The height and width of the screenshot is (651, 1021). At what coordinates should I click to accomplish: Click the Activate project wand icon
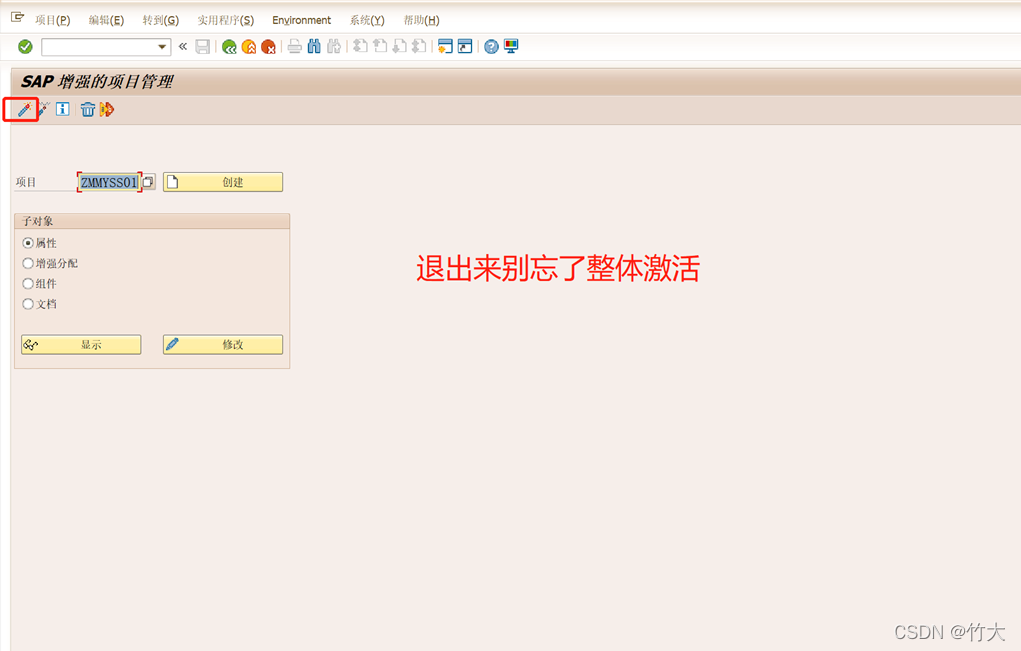click(x=24, y=109)
